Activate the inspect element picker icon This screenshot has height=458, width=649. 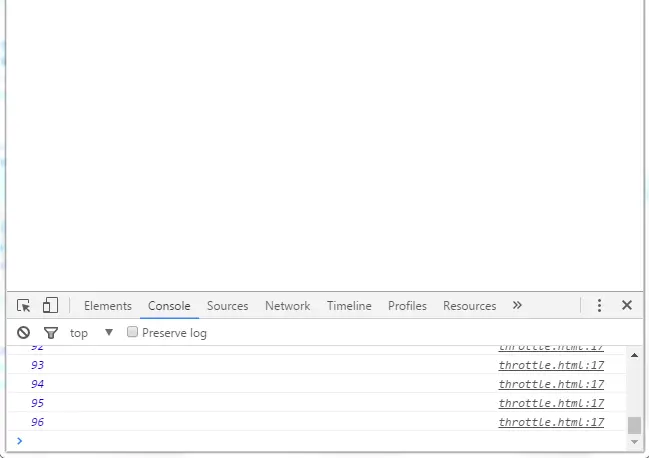click(x=24, y=306)
